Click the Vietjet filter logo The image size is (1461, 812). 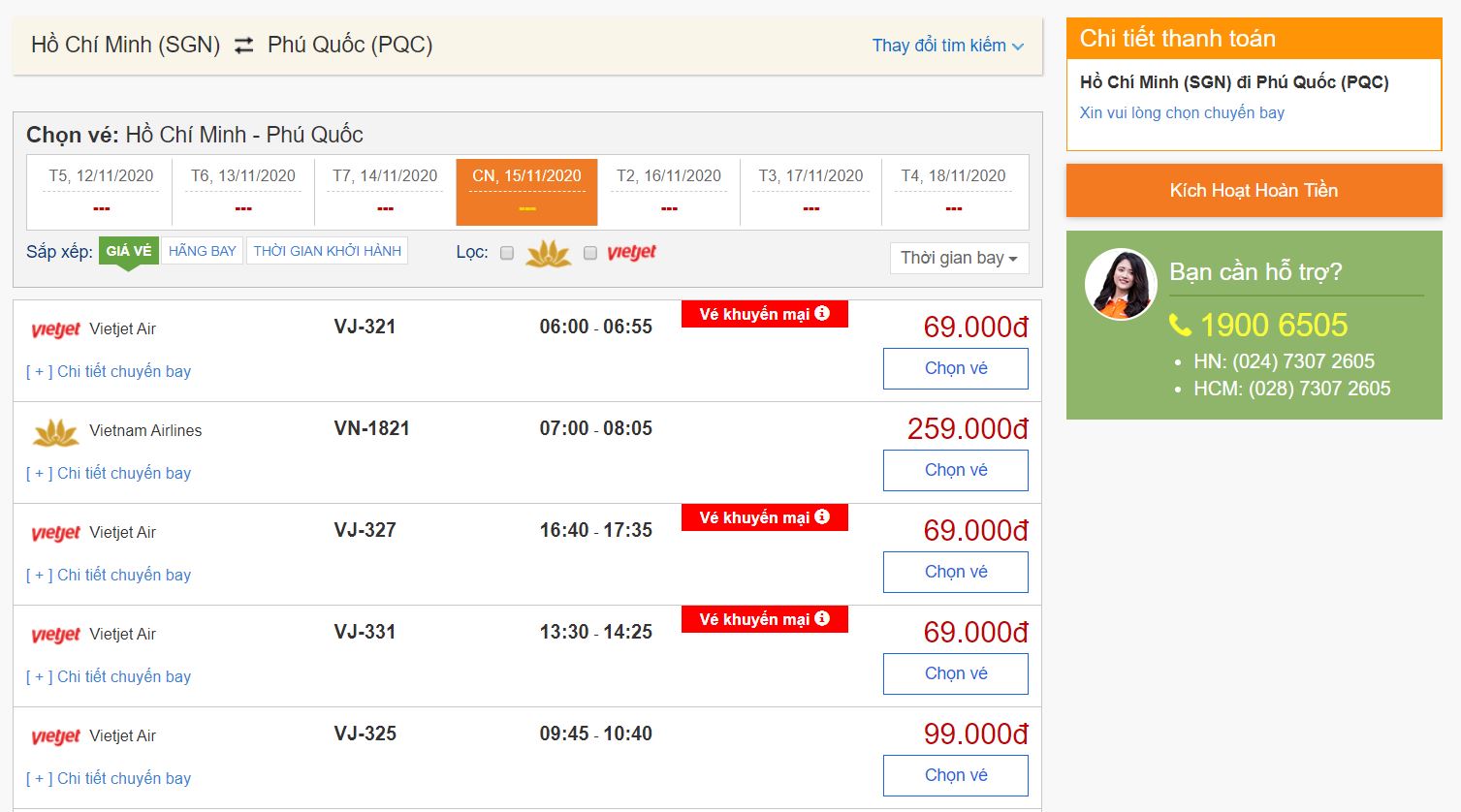[x=632, y=252]
